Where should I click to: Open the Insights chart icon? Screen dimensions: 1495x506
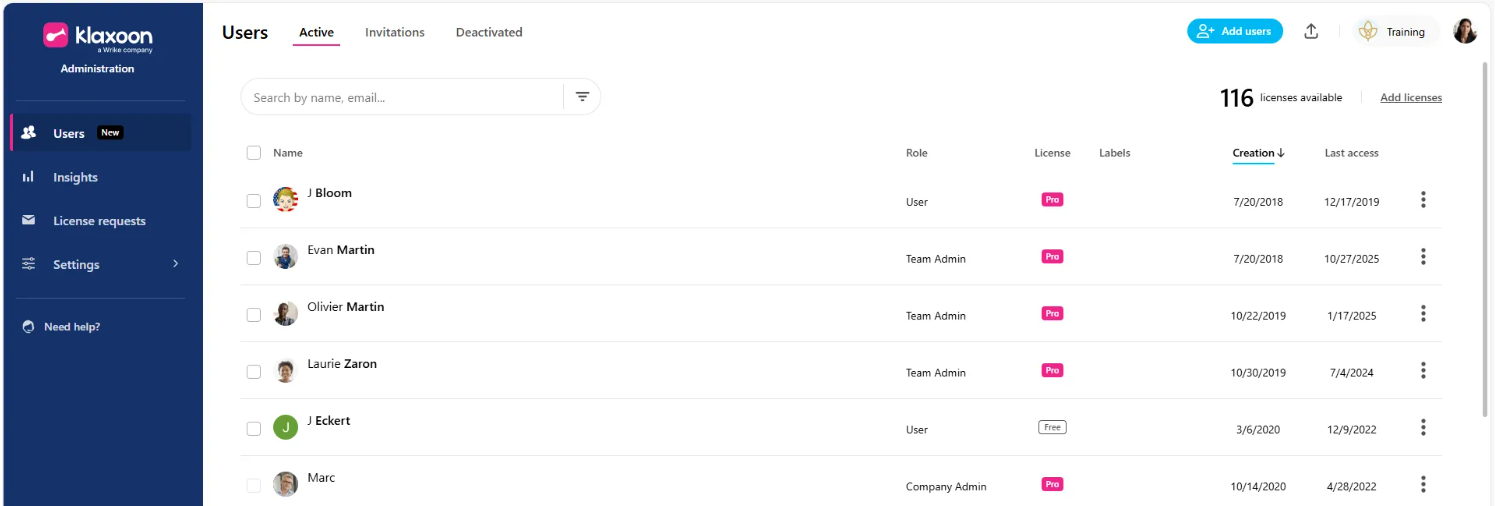click(28, 177)
